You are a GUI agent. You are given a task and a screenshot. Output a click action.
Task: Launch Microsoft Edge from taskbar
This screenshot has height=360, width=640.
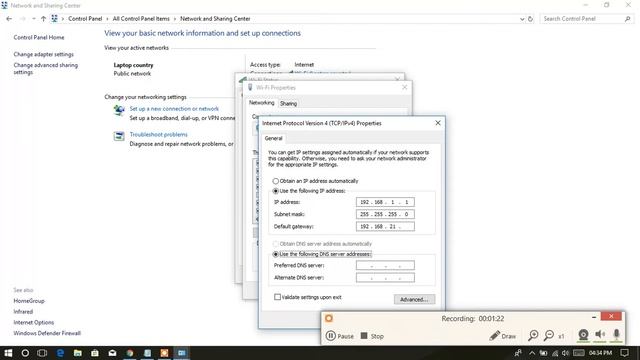click(60, 353)
